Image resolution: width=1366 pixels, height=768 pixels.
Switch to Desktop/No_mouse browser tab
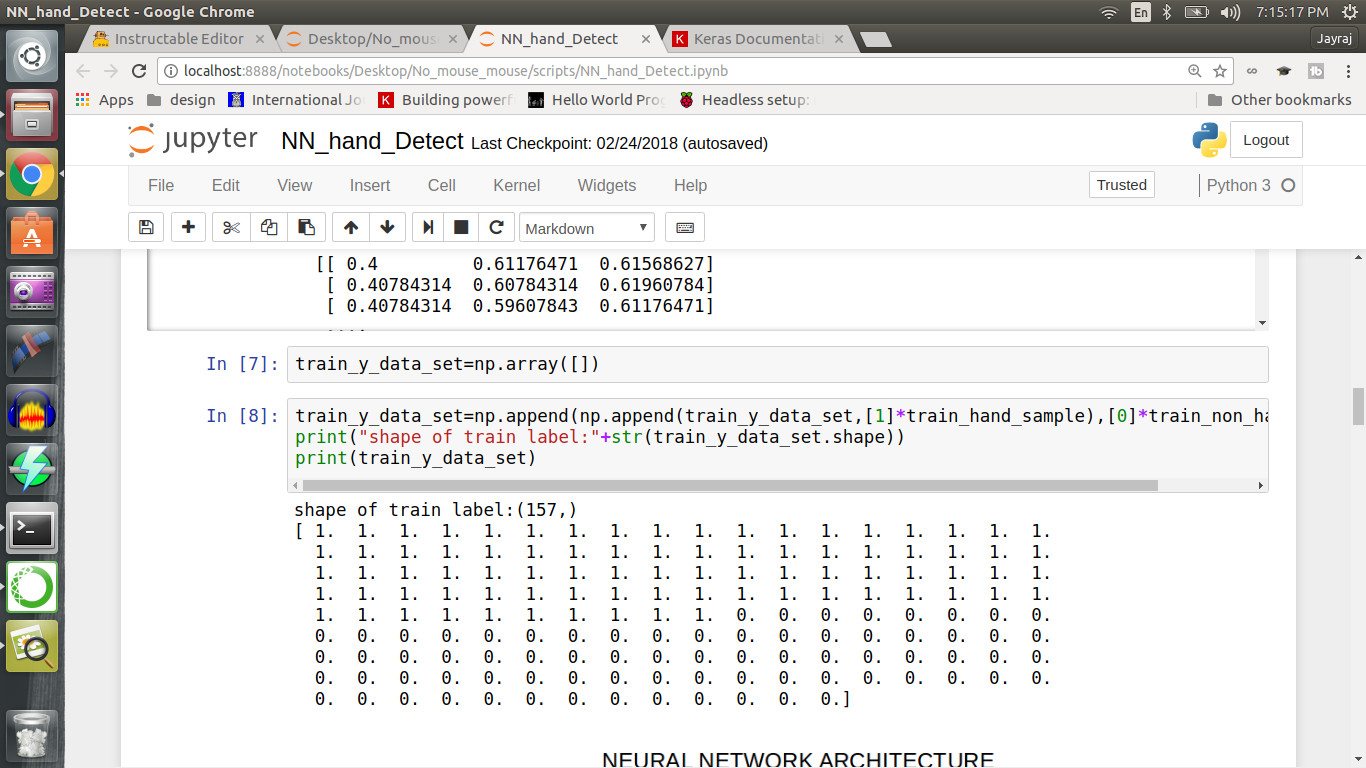coord(372,39)
